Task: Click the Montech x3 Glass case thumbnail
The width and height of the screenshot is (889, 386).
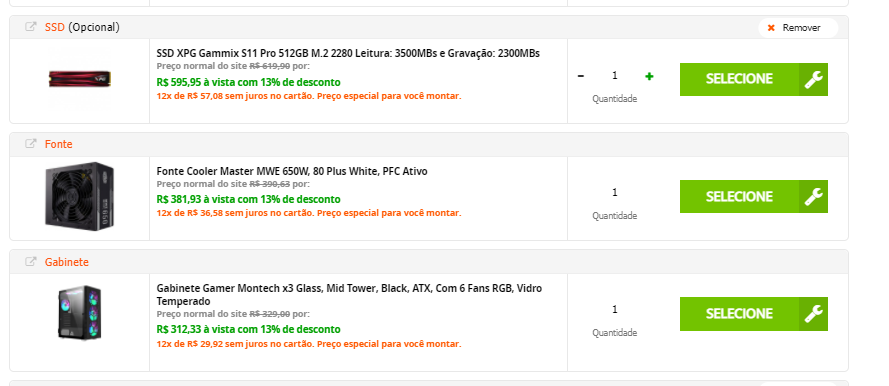Action: pyautogui.click(x=79, y=313)
